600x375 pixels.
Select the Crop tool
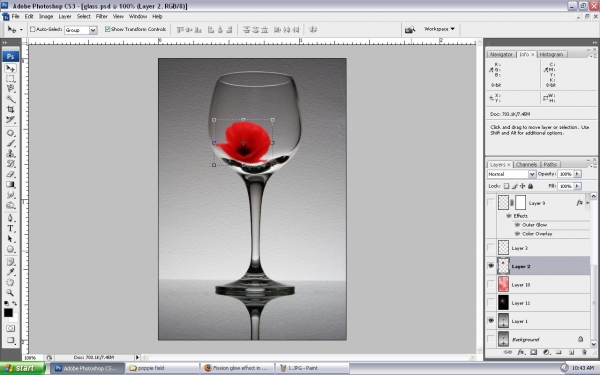10,109
